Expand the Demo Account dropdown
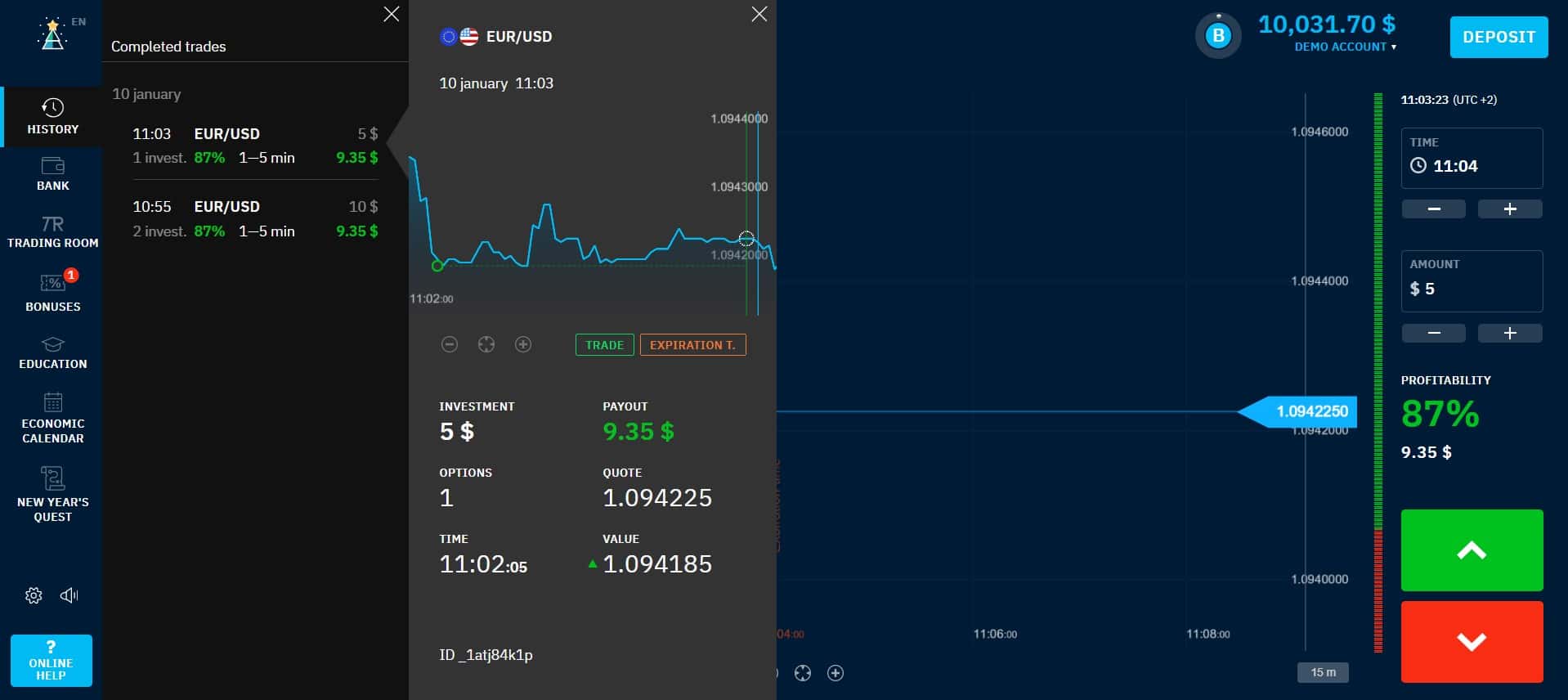Screen dimensions: 1568x700 [x=1345, y=47]
